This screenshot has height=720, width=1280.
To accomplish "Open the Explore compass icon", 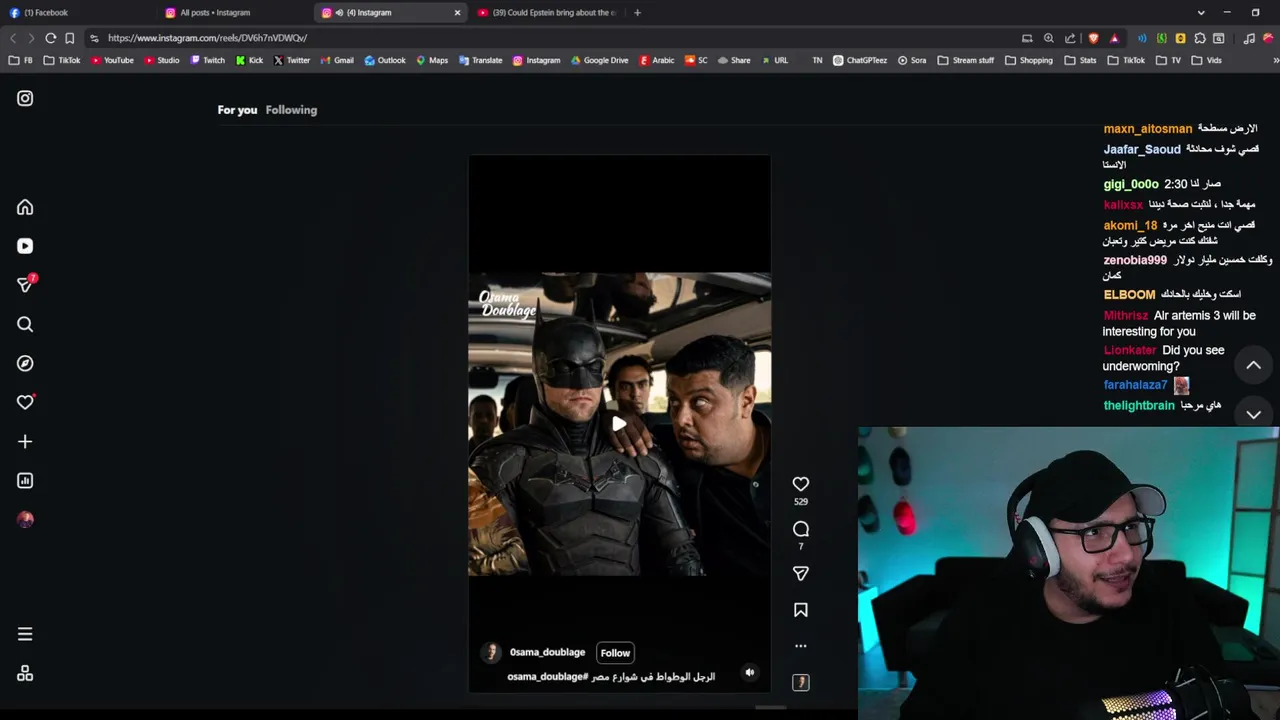I will pyautogui.click(x=25, y=363).
